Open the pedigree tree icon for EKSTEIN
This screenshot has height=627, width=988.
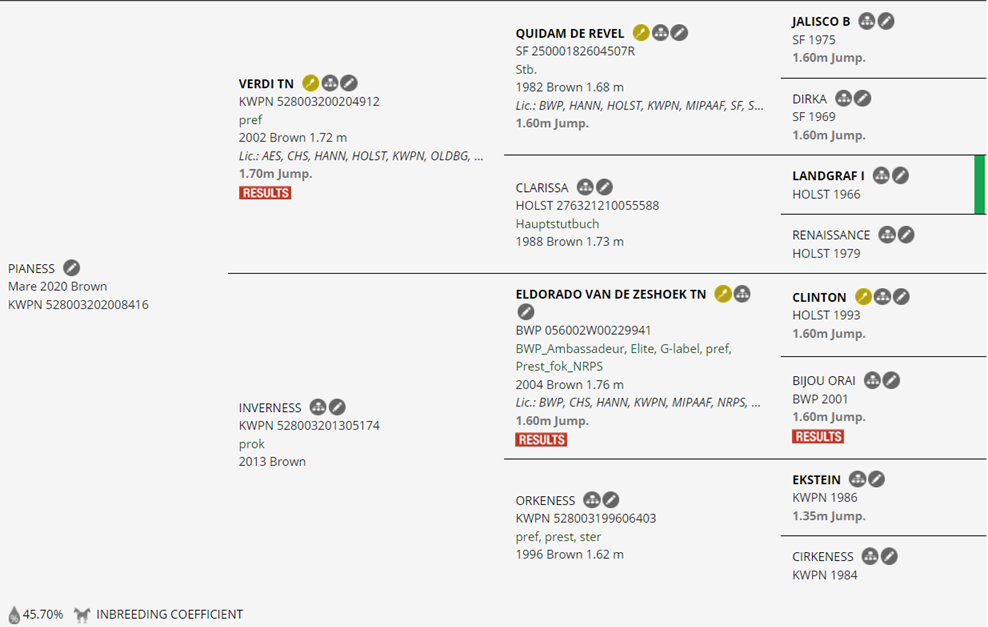[x=858, y=479]
